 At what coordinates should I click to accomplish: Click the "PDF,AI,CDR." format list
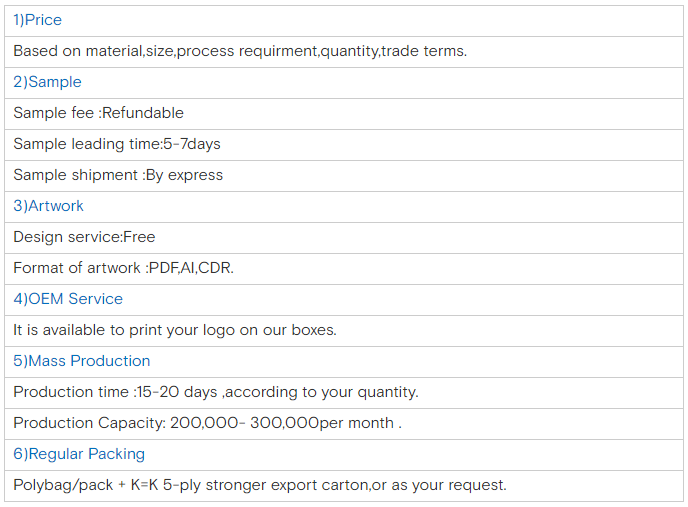pyautogui.click(x=191, y=268)
